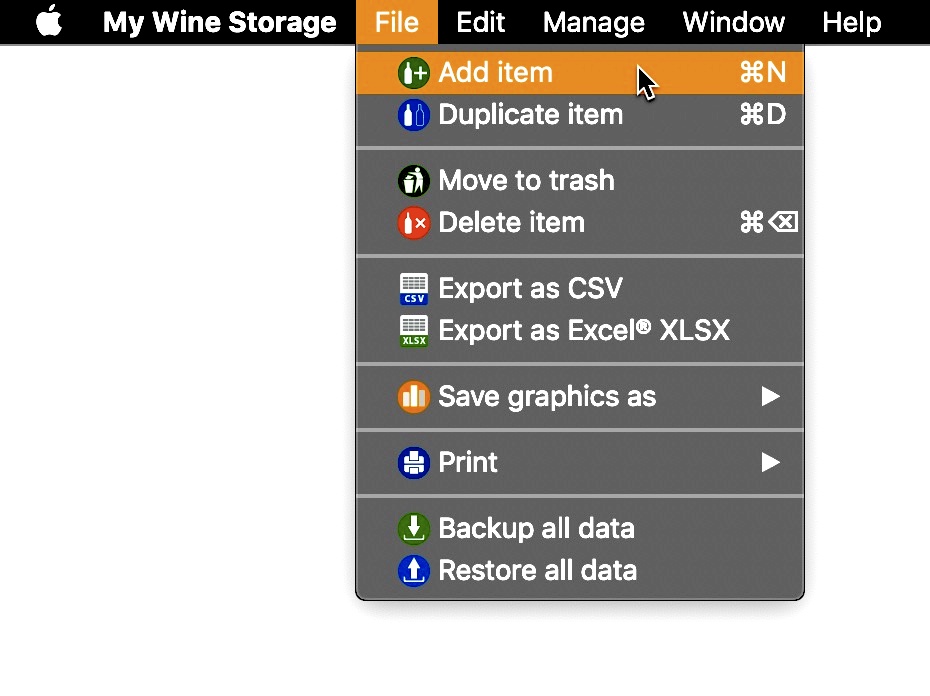Open the Manage menu
Viewport: 930px width, 696px height.
click(x=594, y=23)
